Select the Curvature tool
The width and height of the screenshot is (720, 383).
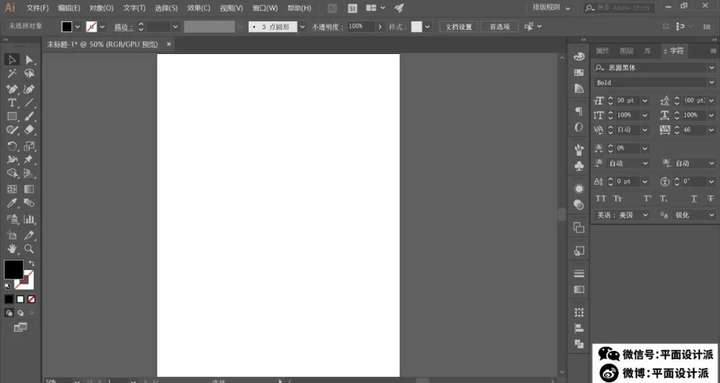point(29,89)
